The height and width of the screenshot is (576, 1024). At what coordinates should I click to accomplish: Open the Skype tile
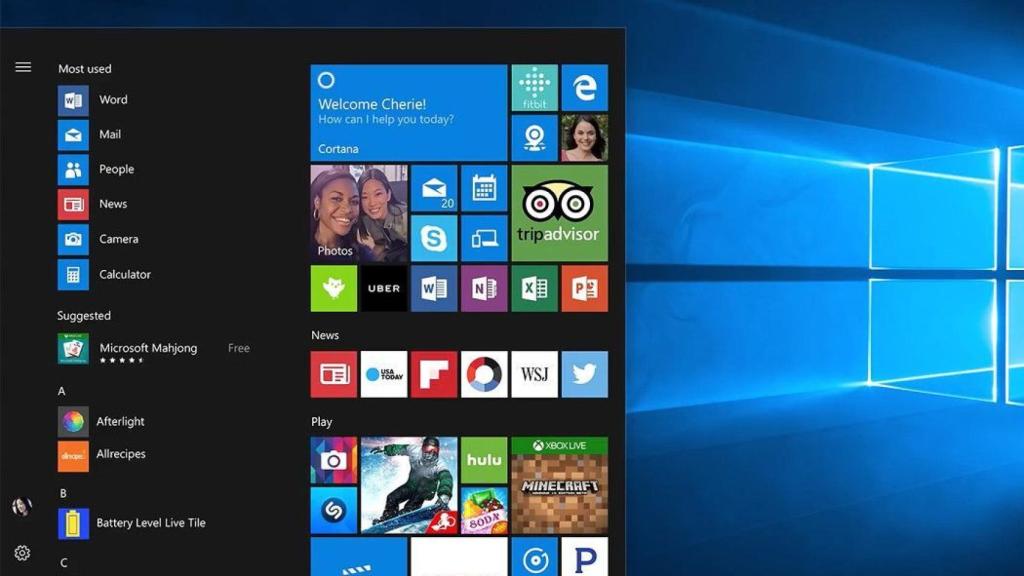pyautogui.click(x=434, y=239)
